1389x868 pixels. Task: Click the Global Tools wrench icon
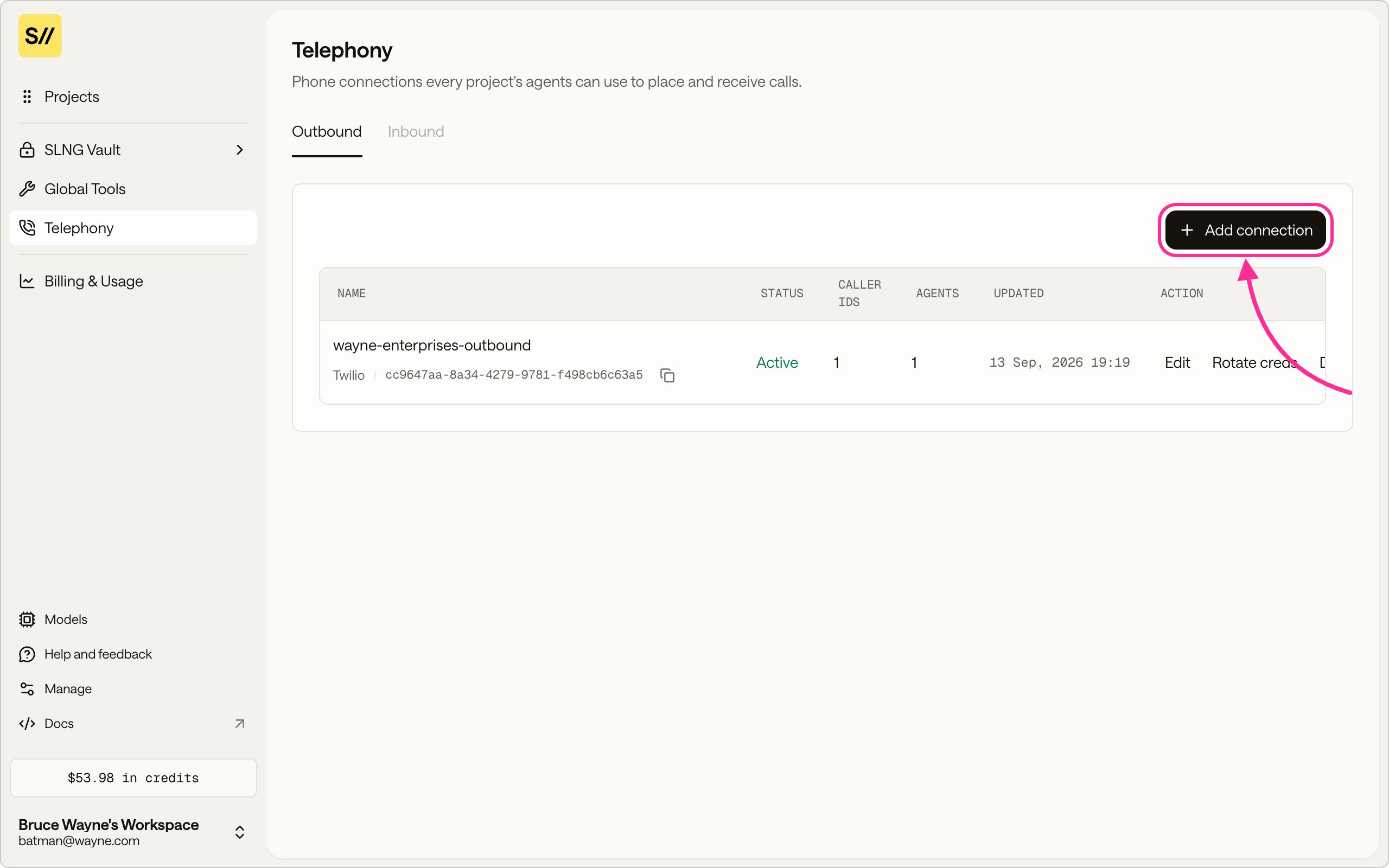point(27,189)
